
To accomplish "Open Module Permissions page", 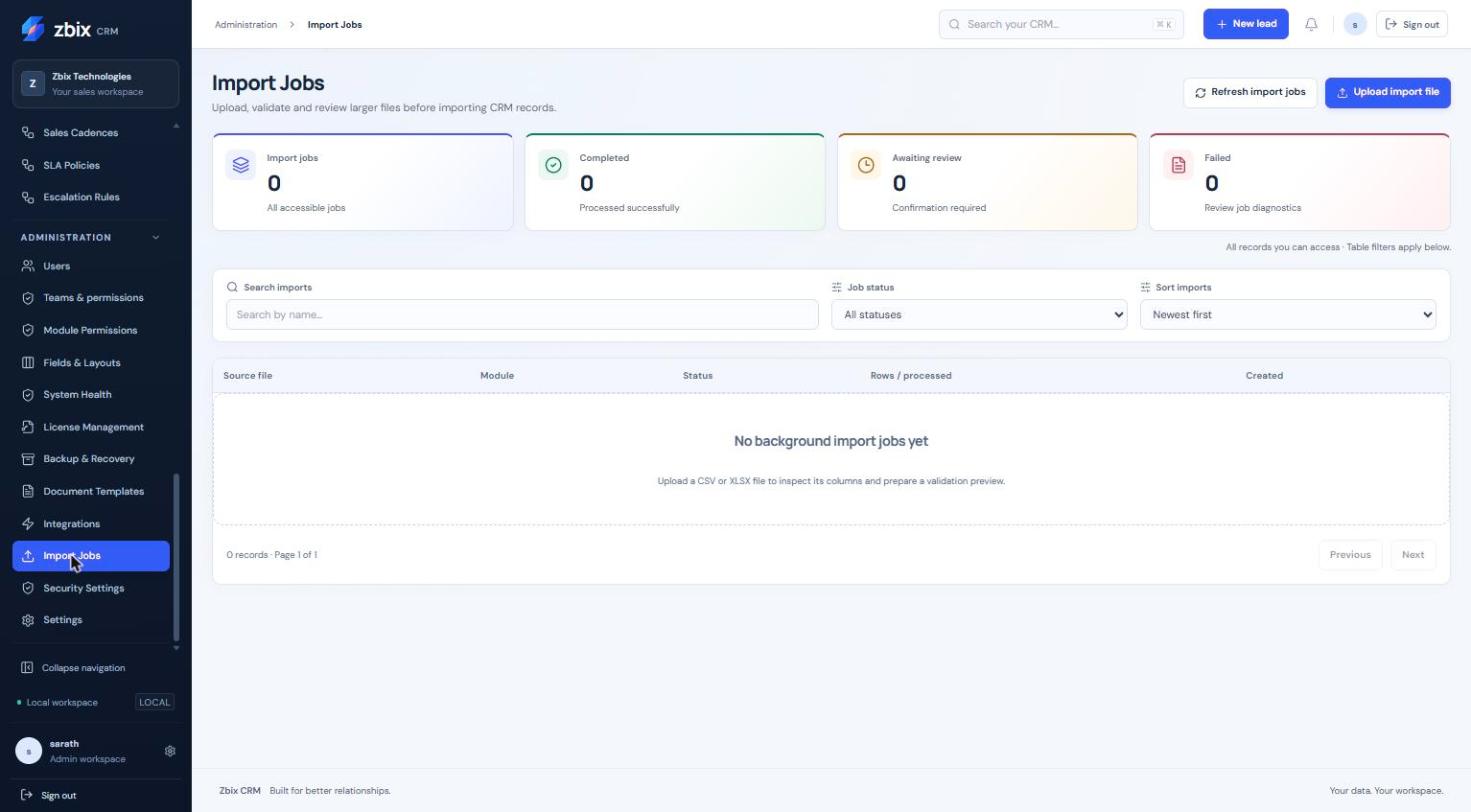I will tap(91, 330).
